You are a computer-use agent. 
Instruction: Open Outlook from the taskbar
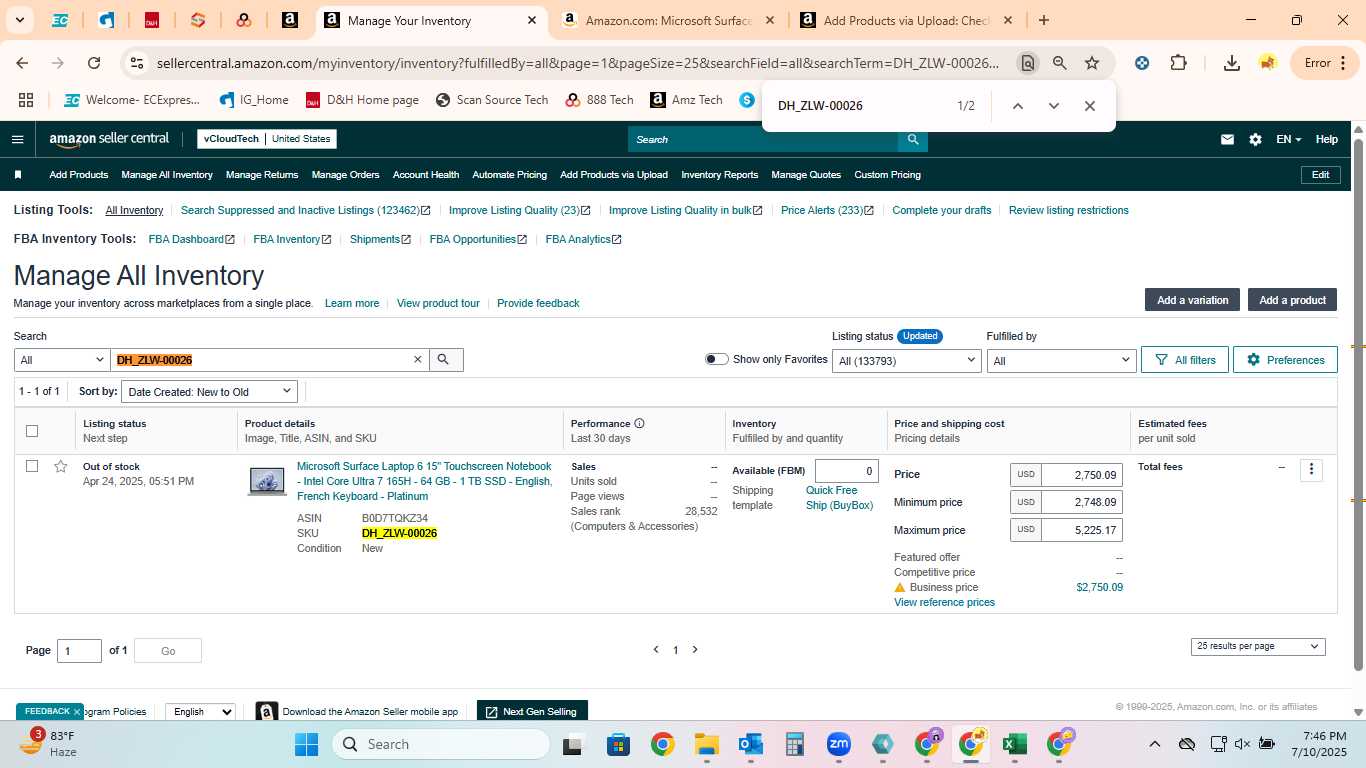click(751, 744)
